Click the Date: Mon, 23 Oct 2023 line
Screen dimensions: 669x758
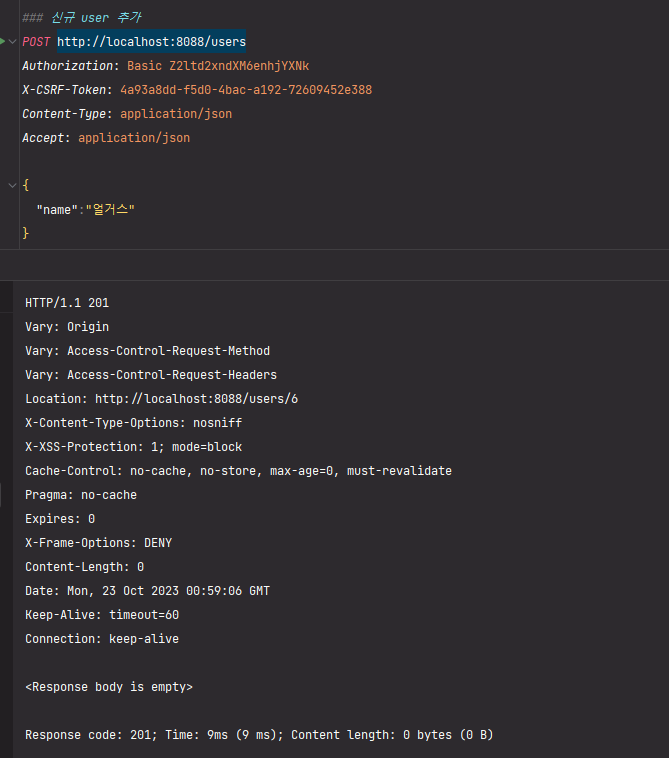point(147,591)
